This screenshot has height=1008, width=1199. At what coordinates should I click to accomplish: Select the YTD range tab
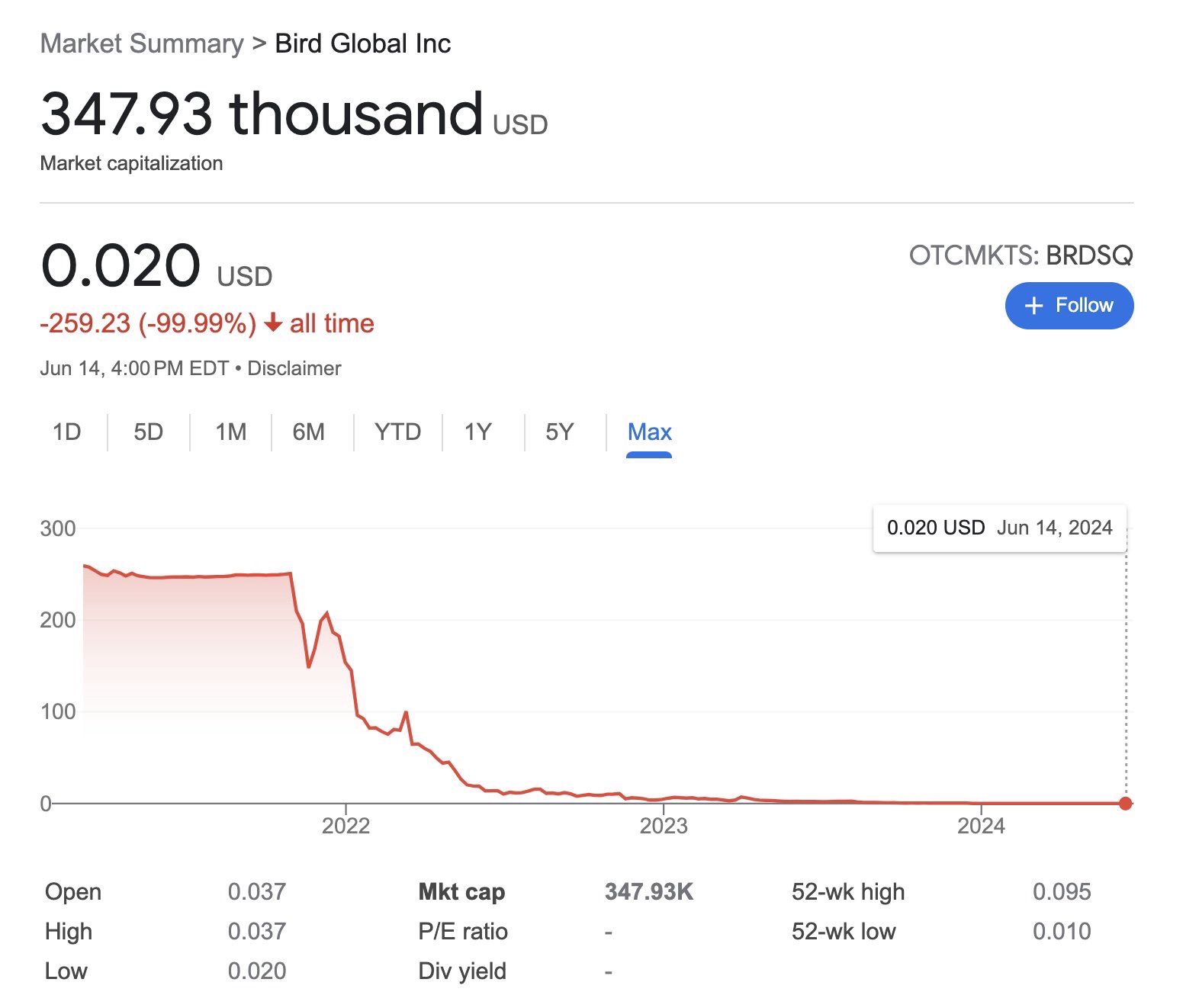397,432
